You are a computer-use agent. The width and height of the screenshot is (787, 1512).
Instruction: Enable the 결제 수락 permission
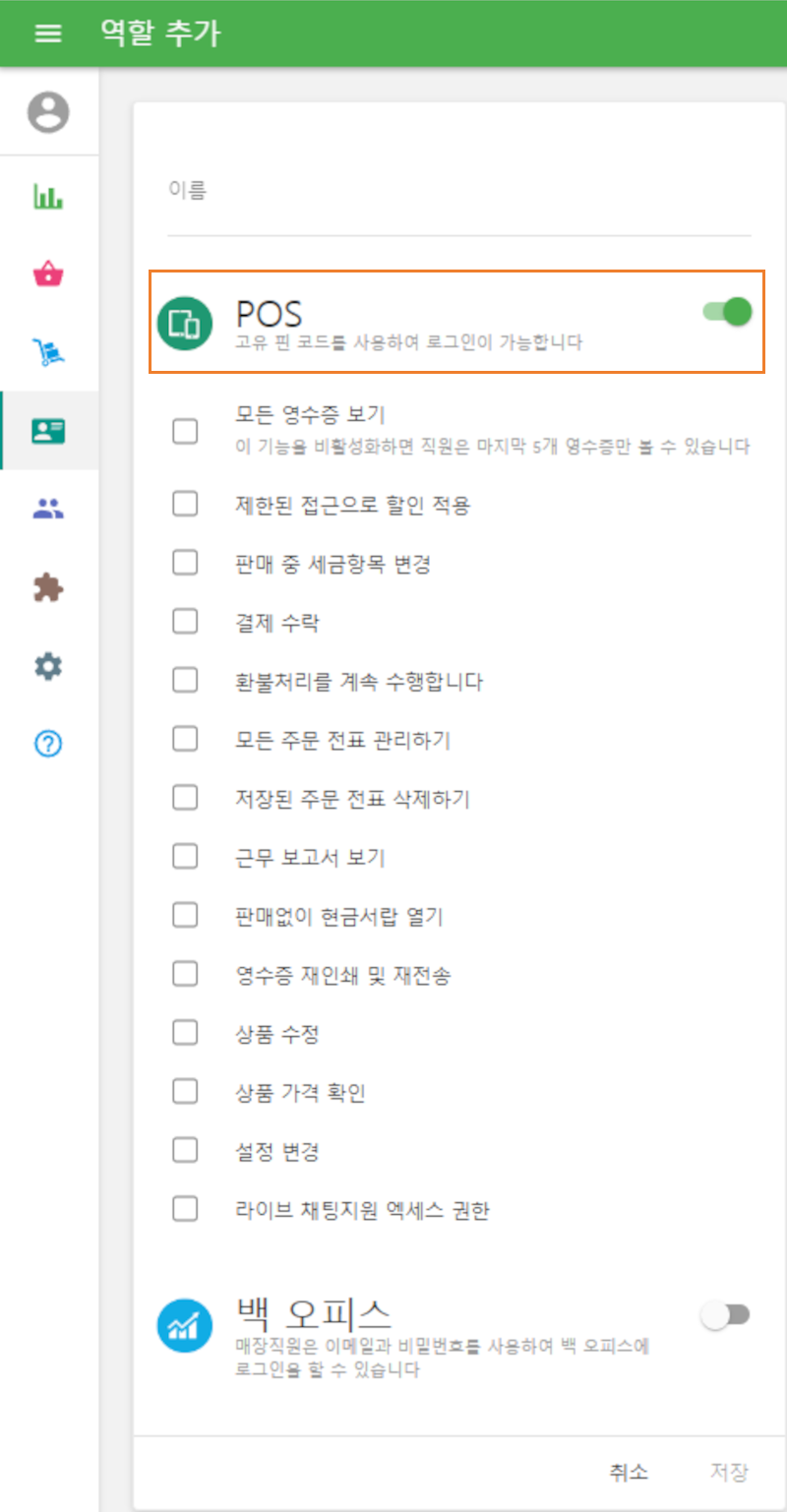click(185, 621)
